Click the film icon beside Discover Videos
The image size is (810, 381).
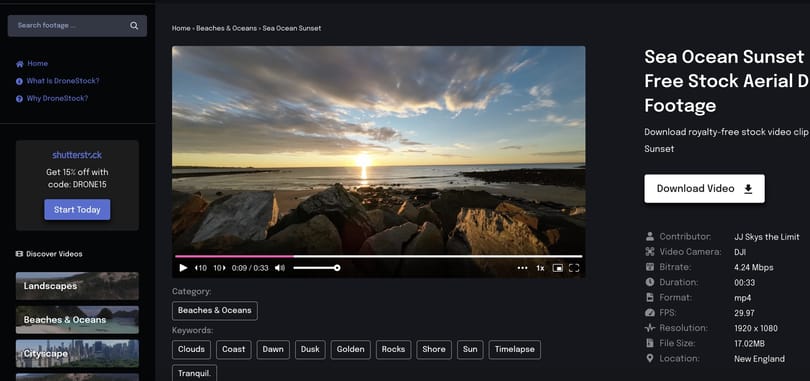click(20, 254)
